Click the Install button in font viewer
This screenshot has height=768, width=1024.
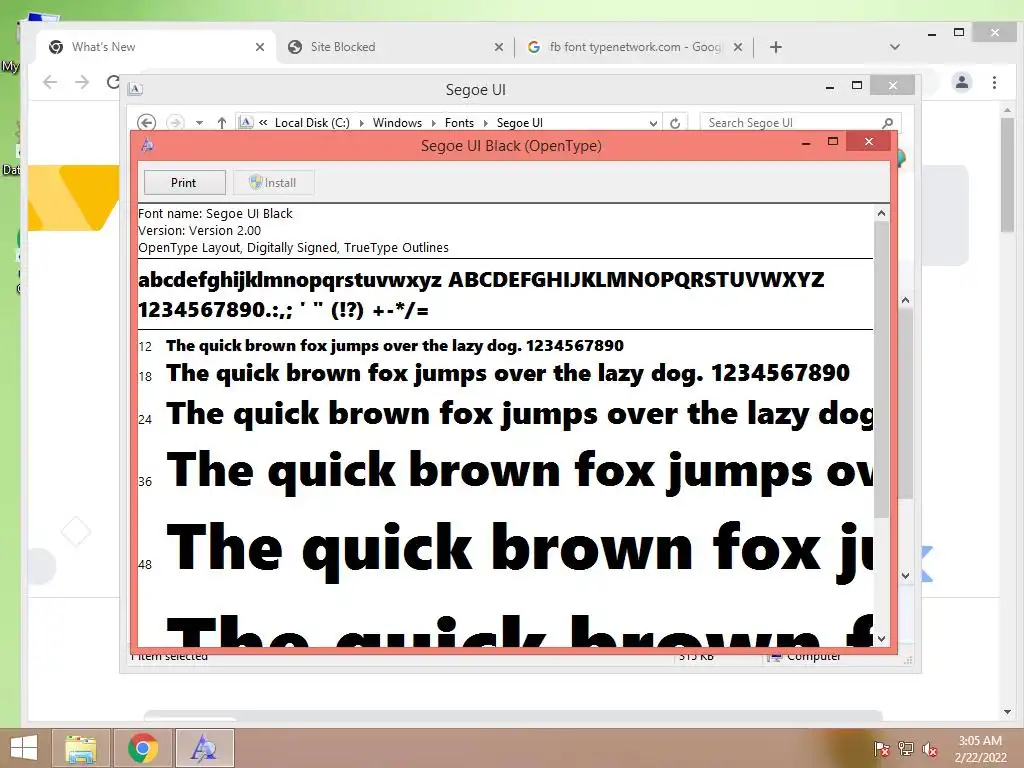pos(273,183)
